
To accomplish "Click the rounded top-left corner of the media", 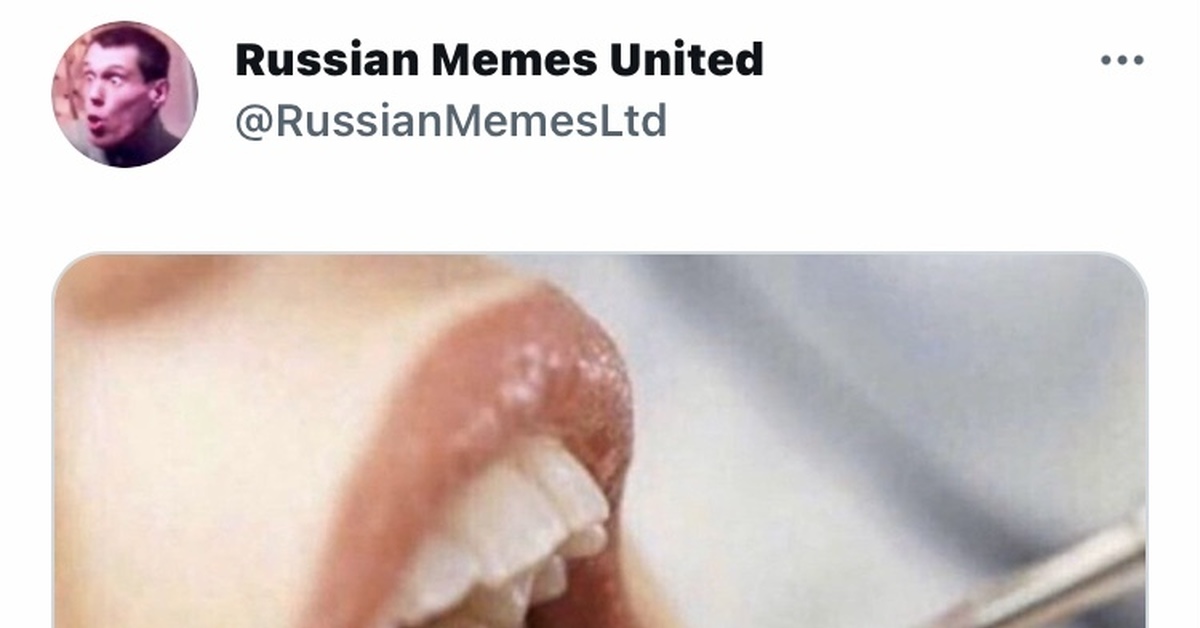I will click(x=66, y=267).
